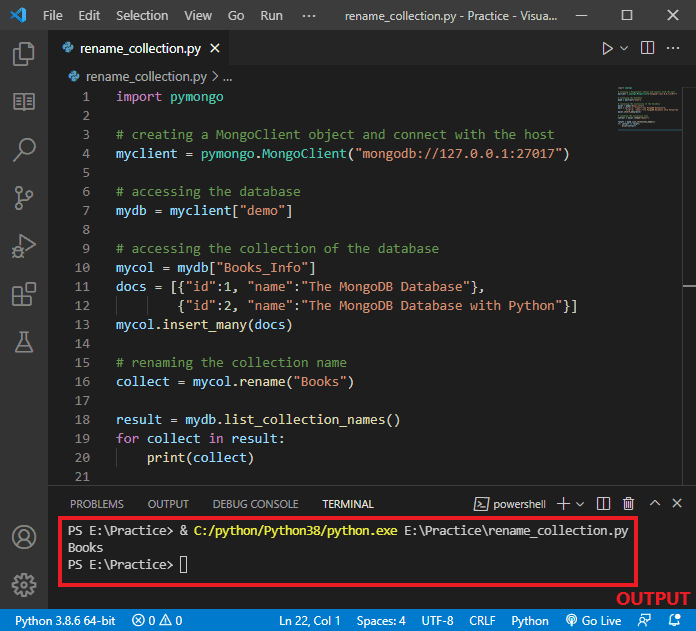Open errors and warnings status indicator
This screenshot has width=696, height=631.
pos(157,620)
